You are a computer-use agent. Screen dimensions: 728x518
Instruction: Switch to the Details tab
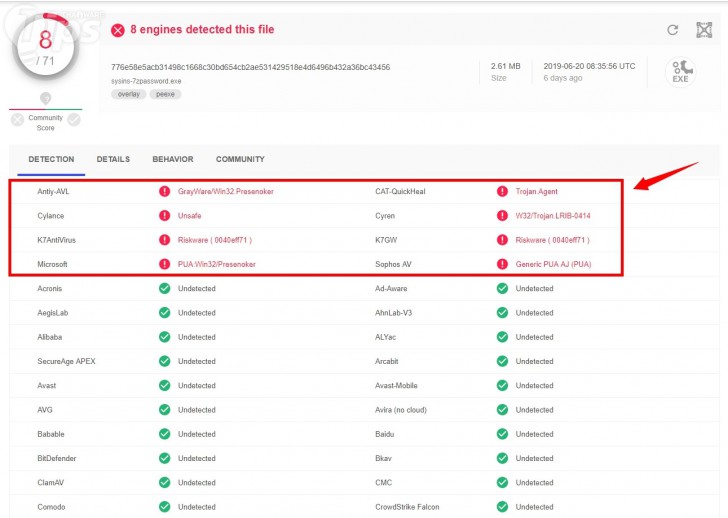point(113,159)
